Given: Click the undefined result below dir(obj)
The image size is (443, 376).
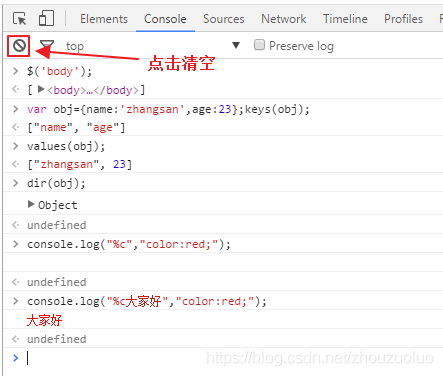Looking at the screenshot, I should click(57, 225).
